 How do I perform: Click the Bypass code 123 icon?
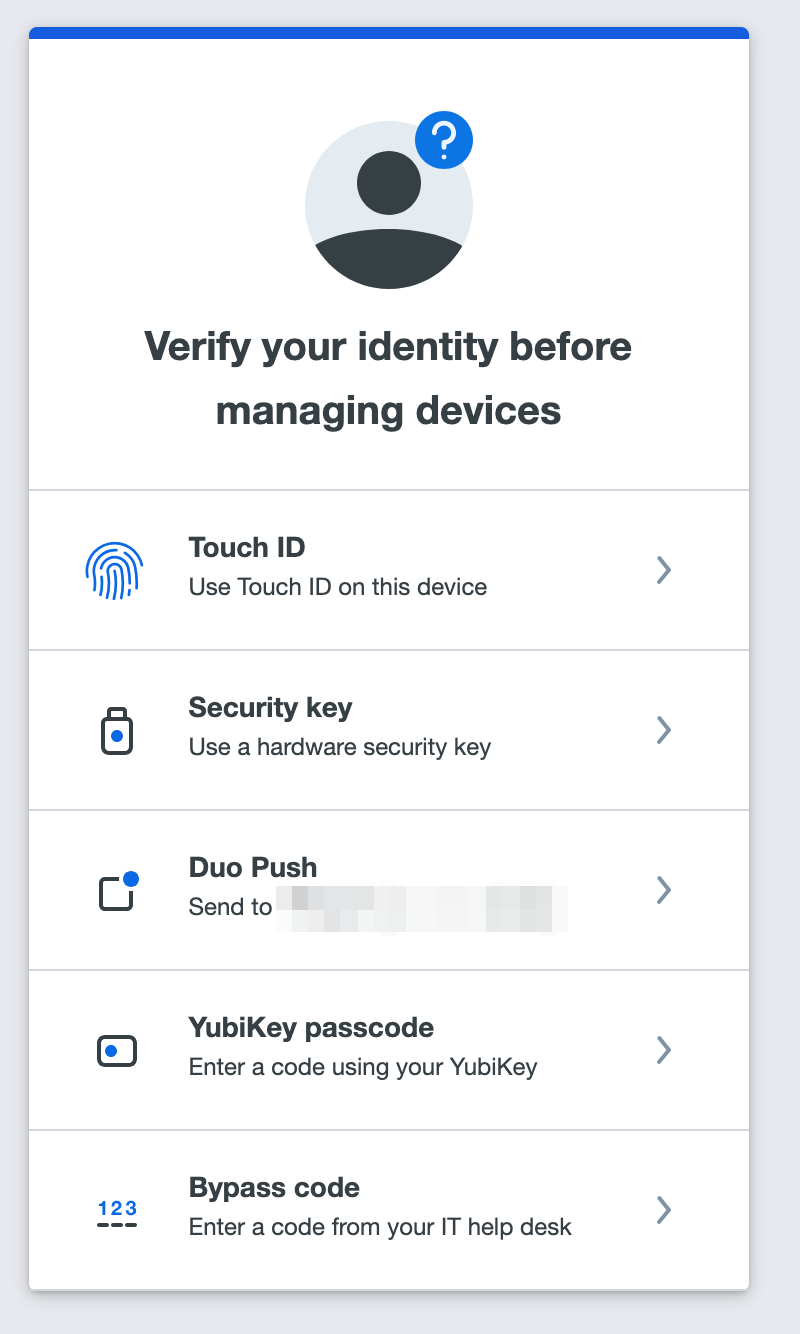[x=117, y=1213]
